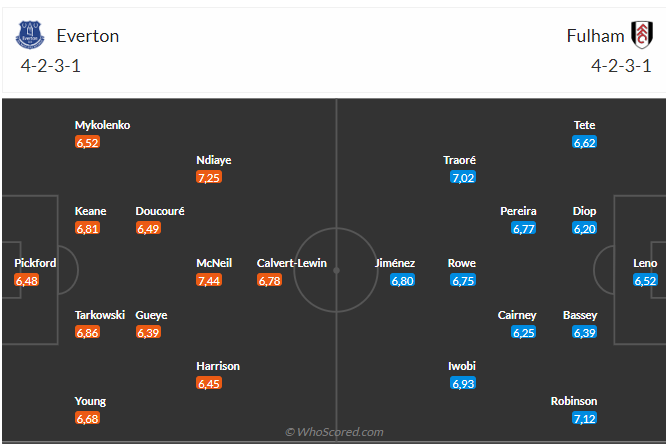Open the Fulham team name link

tap(594, 36)
